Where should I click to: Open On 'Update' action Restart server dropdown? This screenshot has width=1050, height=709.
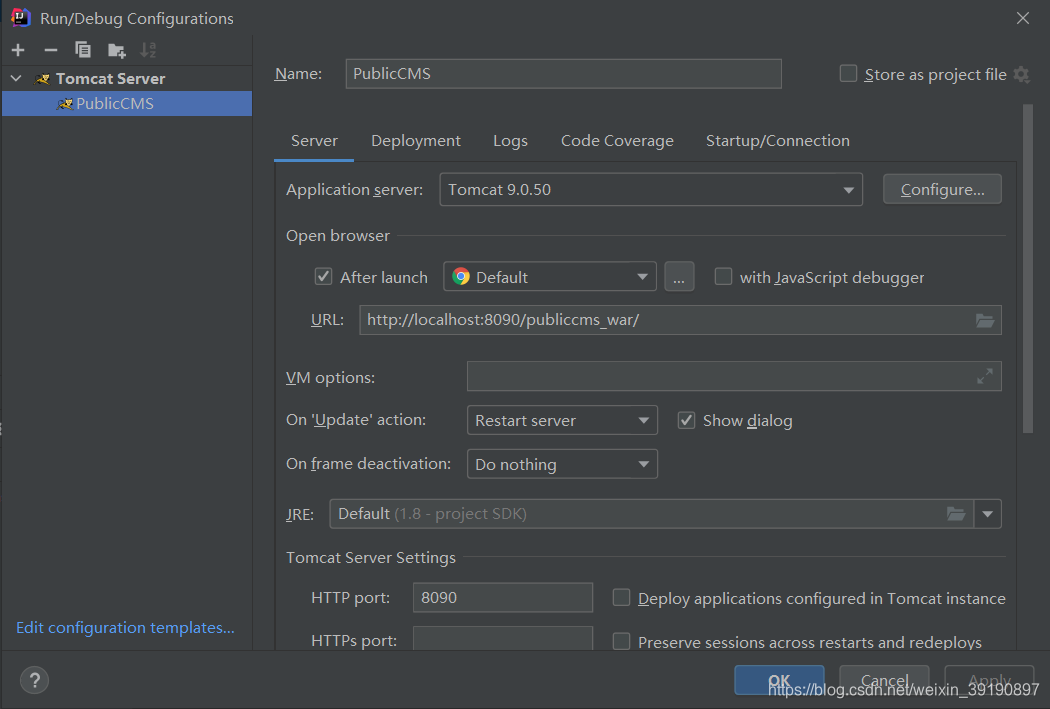pos(562,420)
